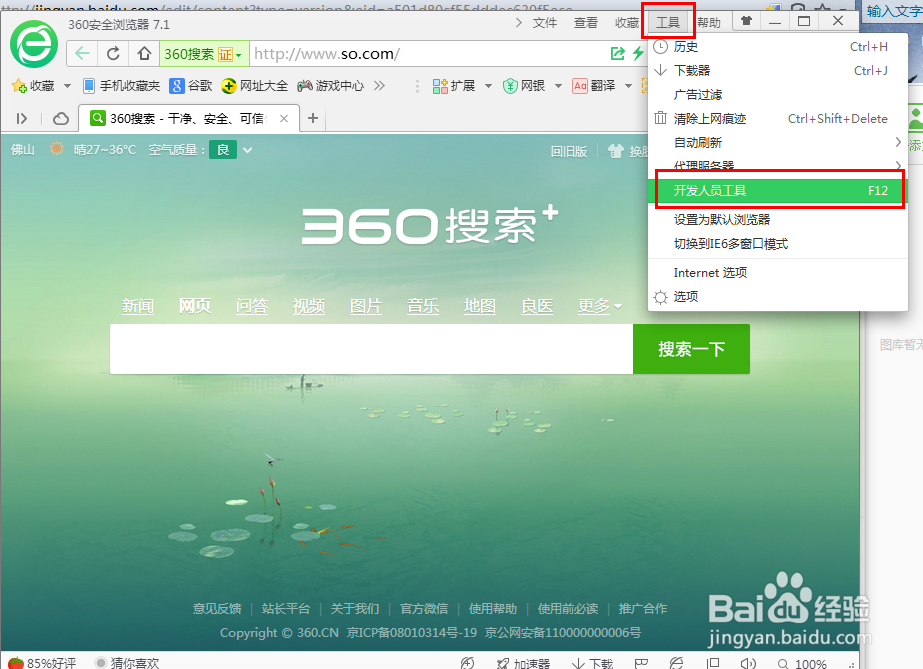This screenshot has width=923, height=669.
Task: Open the 意见反馈 feedback link
Action: pyautogui.click(x=217, y=608)
